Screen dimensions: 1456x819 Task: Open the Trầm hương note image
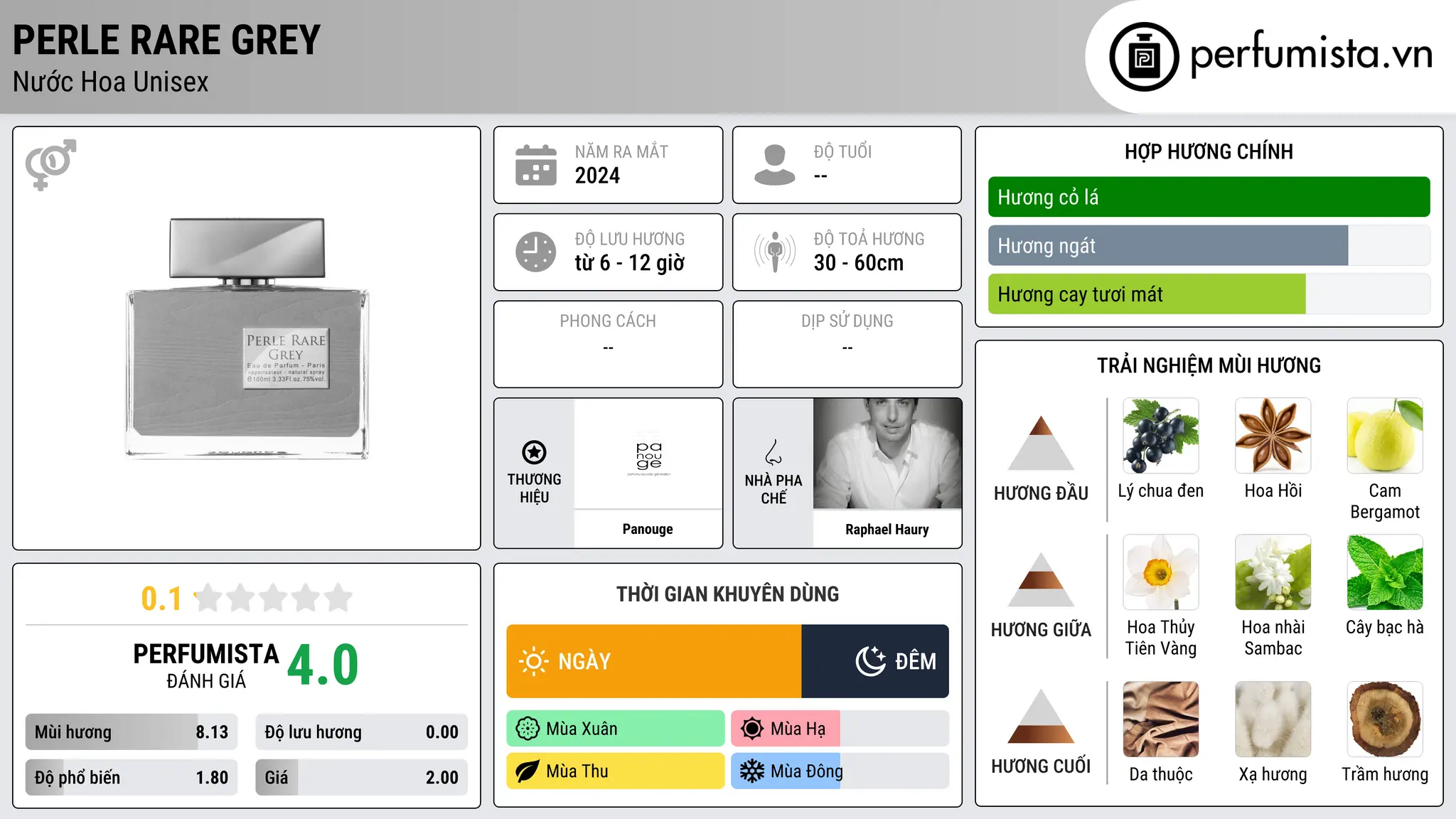1385,719
